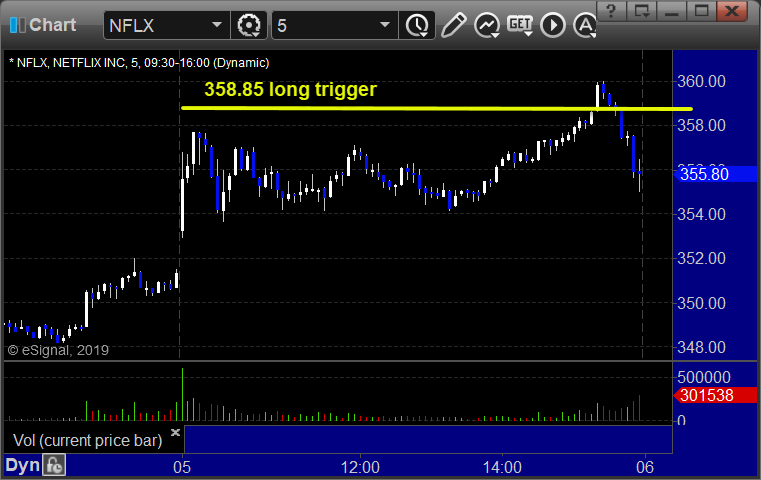Click the 06 date axis label
Viewport: 761px width, 480px height.
(645, 467)
